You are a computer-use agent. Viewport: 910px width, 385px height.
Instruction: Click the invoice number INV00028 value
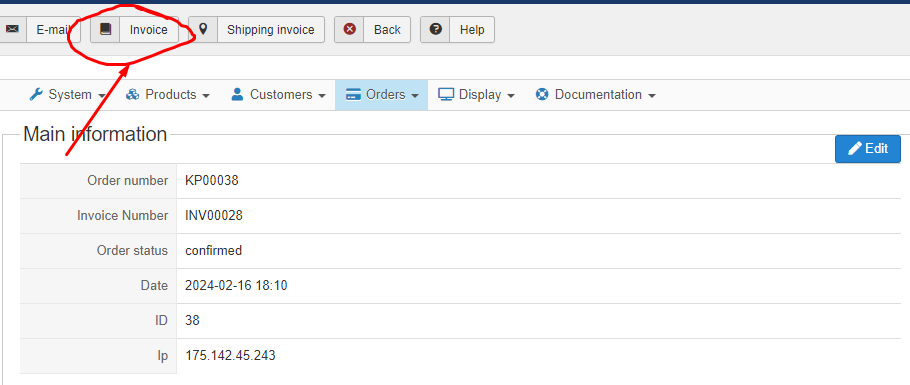coord(214,216)
